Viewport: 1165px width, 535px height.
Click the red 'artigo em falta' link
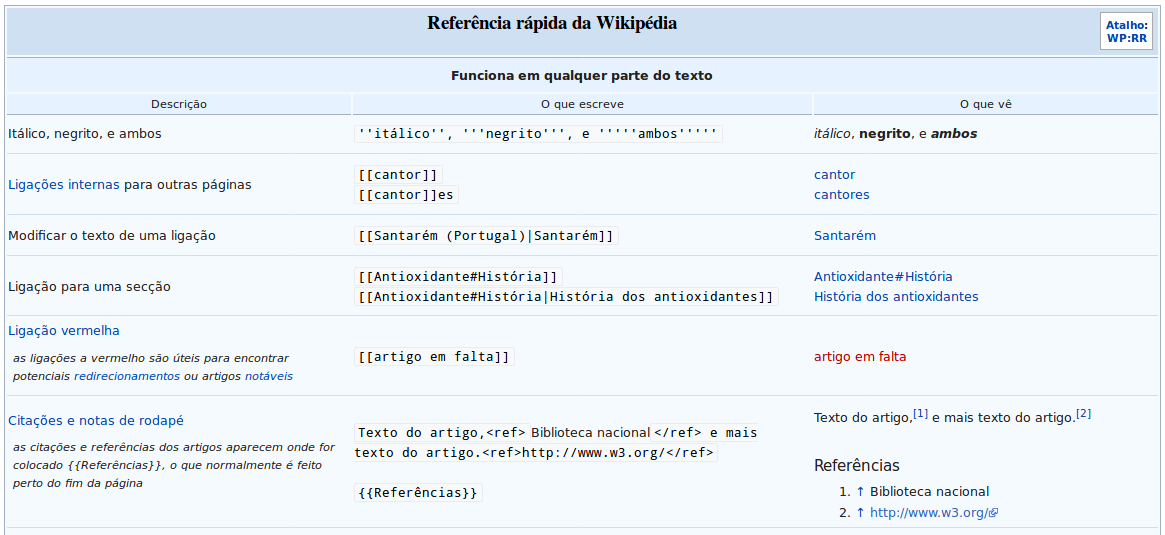tap(860, 357)
